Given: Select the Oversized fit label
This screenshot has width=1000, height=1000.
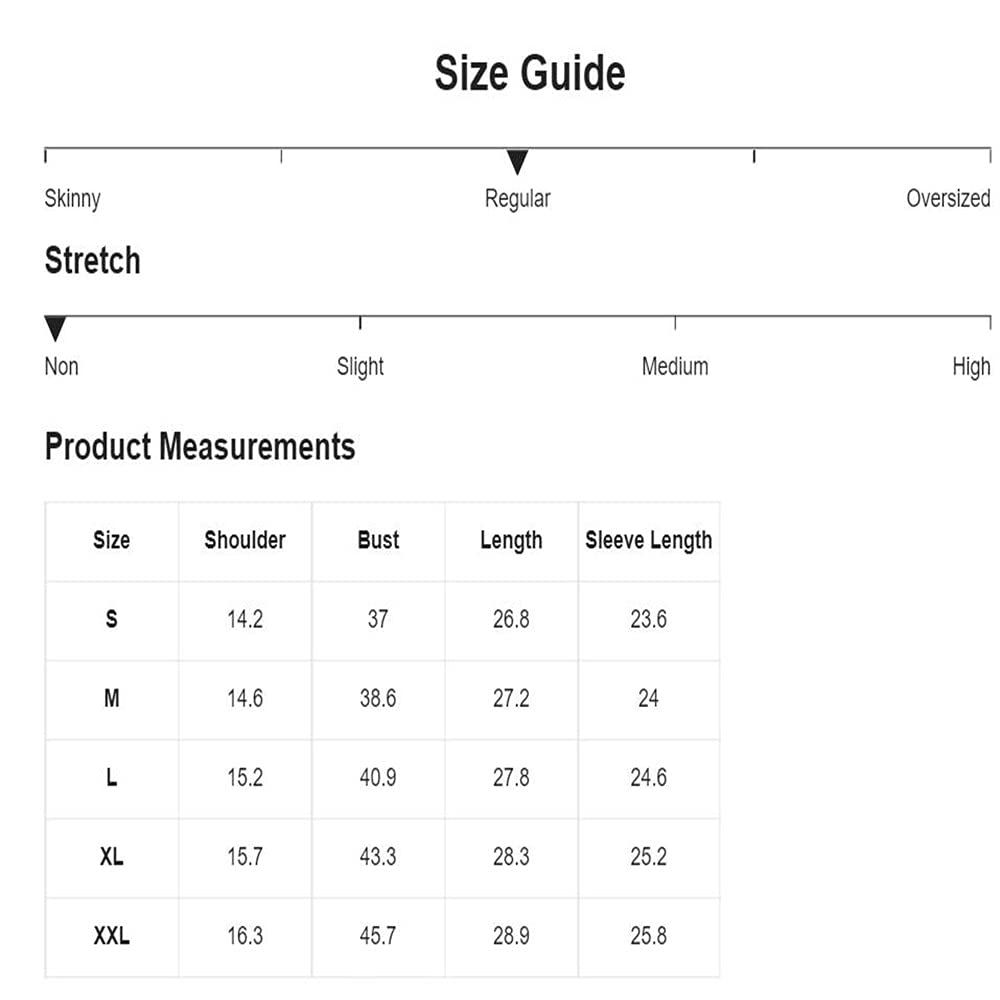Looking at the screenshot, I should tap(948, 198).
